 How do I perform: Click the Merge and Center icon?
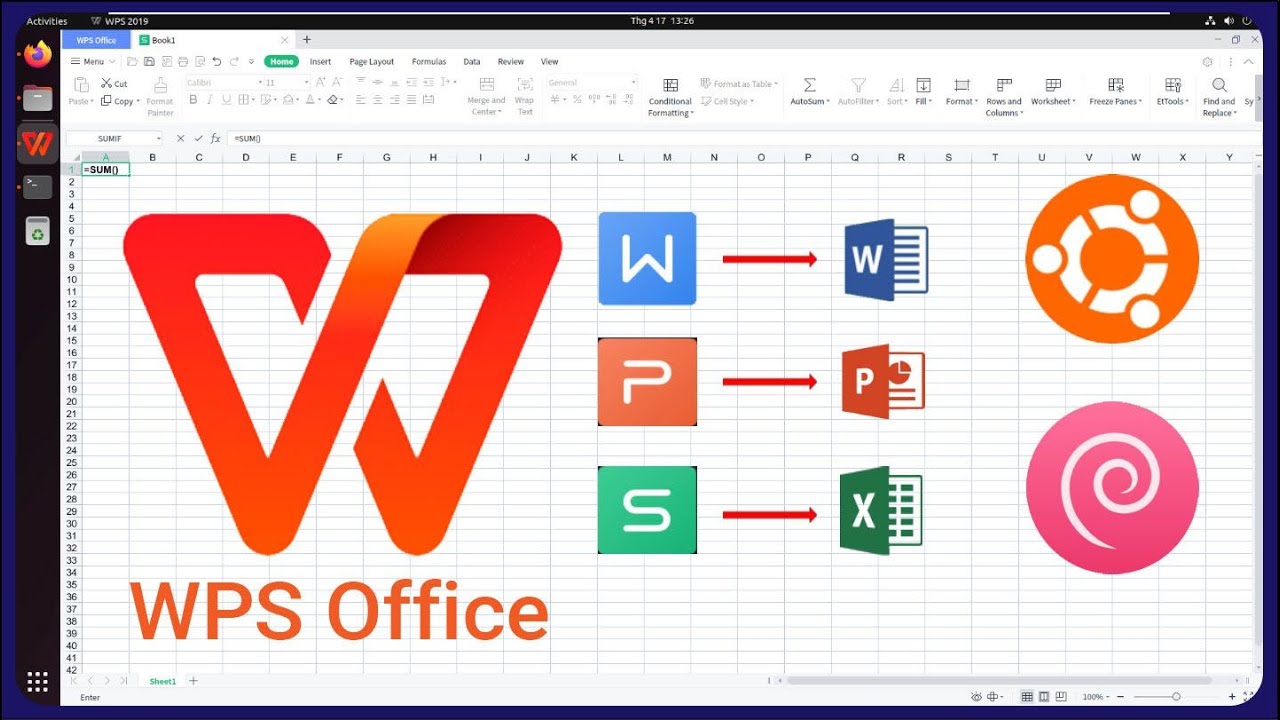(486, 84)
